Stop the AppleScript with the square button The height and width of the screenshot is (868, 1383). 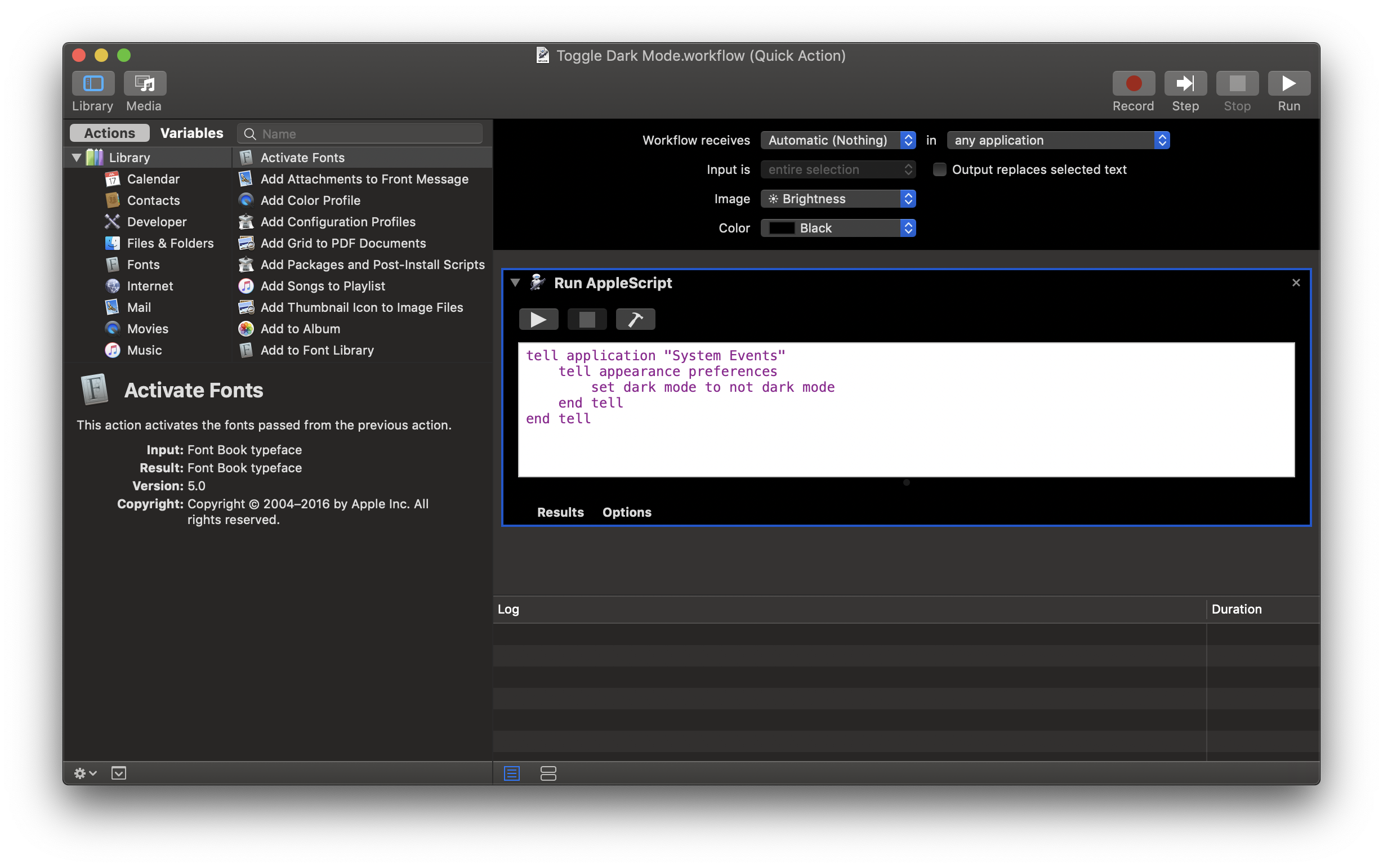(587, 319)
